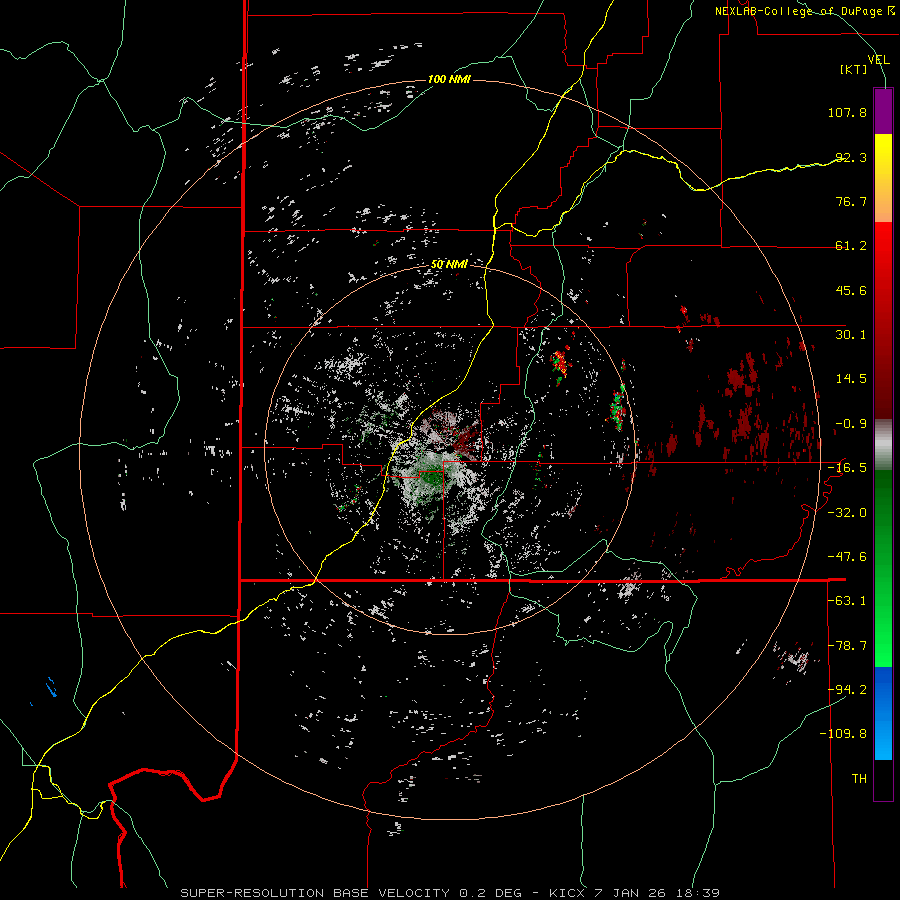The width and height of the screenshot is (900, 900).
Task: Click the 107.8 scale value
Action: 847,112
